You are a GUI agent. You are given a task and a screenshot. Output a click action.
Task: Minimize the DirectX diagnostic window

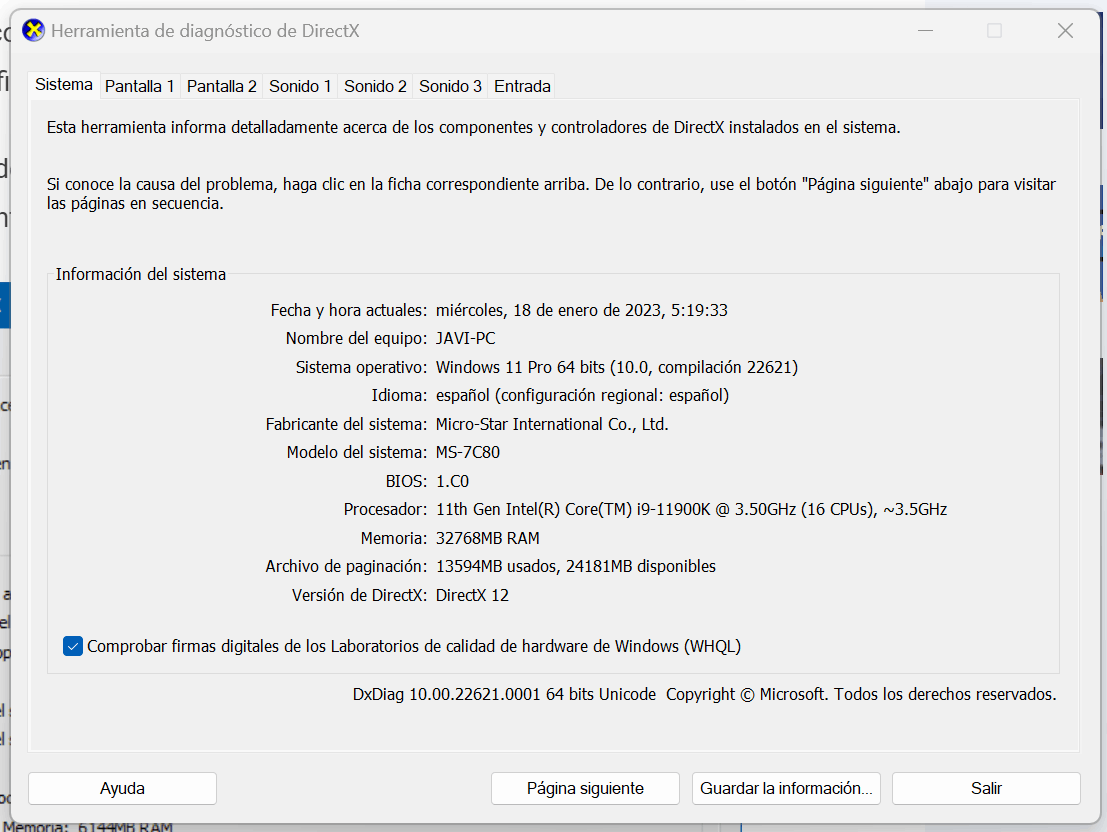(x=926, y=30)
